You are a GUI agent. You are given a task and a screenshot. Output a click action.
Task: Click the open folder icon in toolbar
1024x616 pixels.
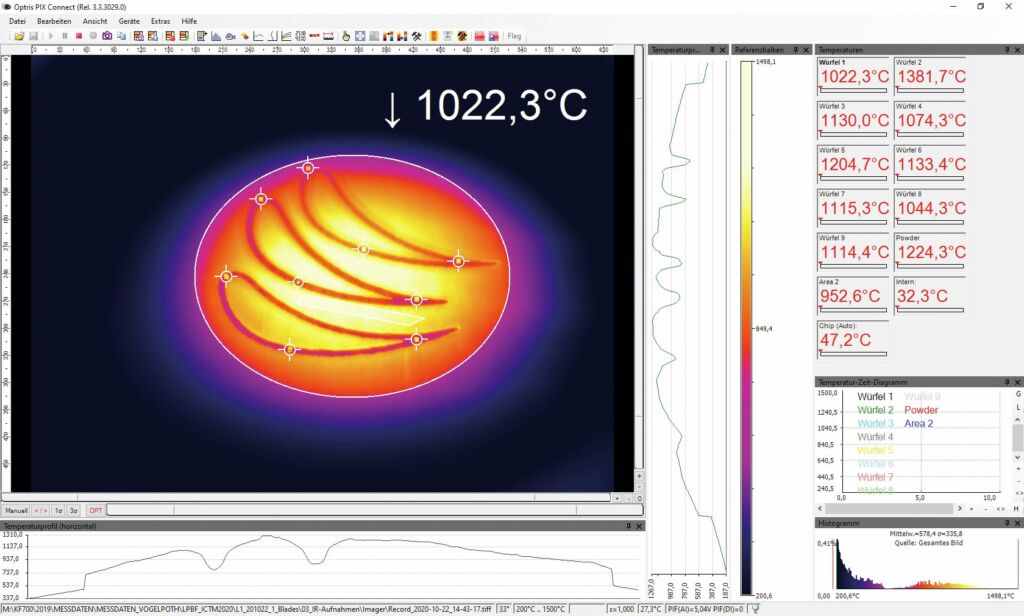point(19,36)
